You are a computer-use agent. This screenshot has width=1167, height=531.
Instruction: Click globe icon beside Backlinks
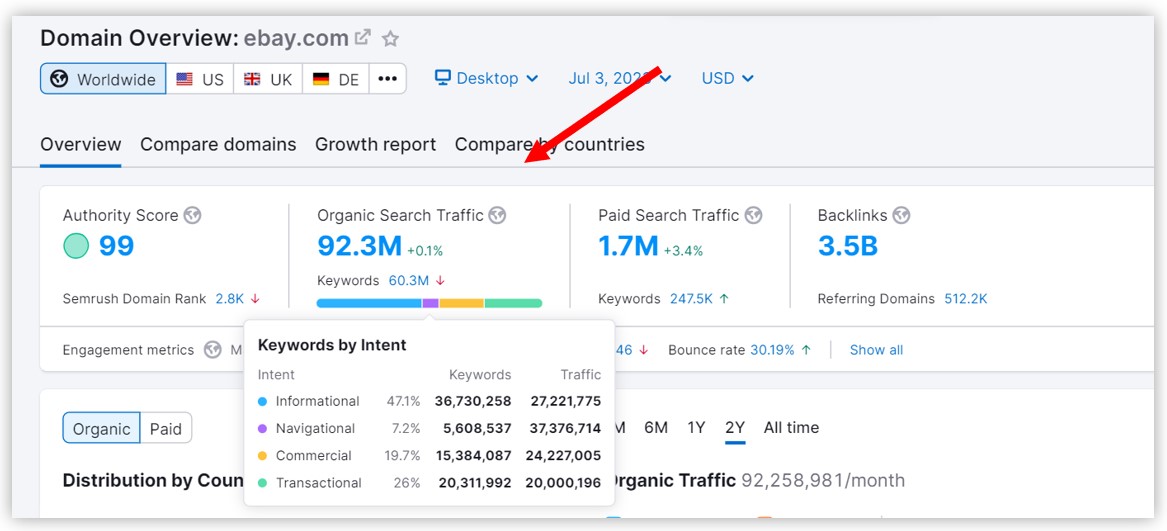901,216
